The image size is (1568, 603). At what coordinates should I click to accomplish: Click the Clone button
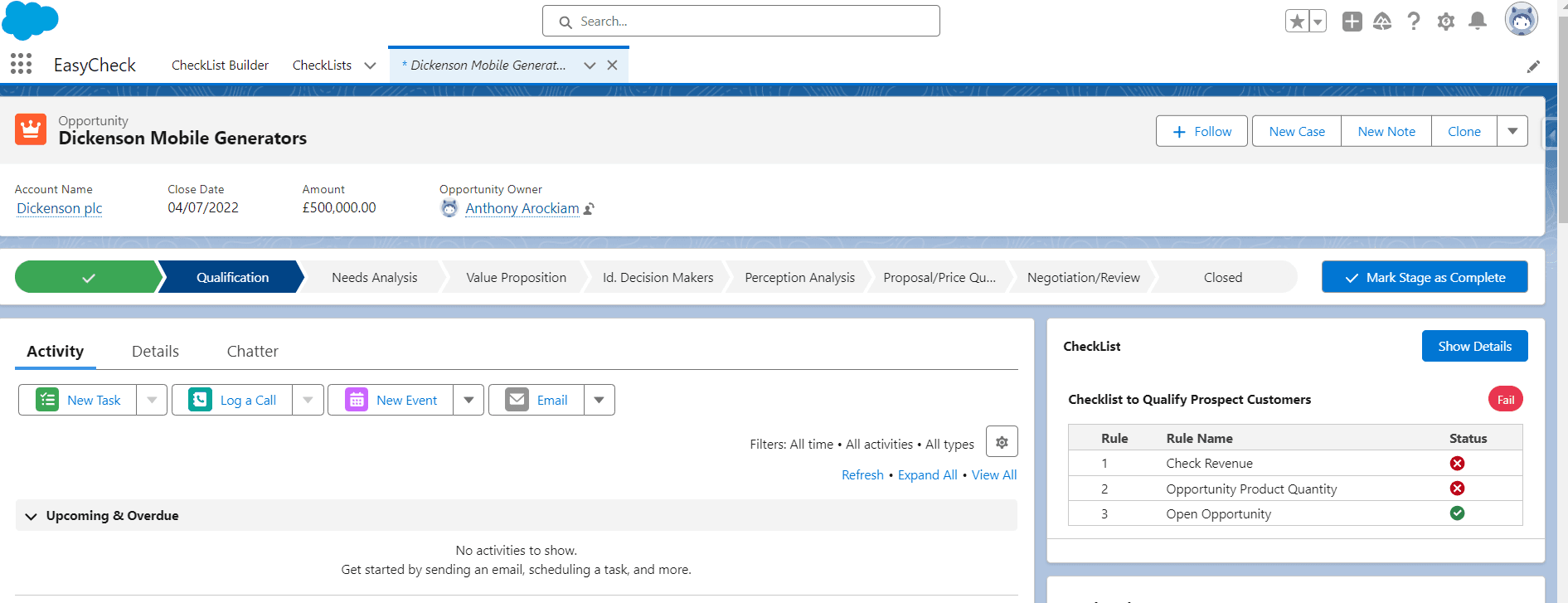click(1464, 131)
